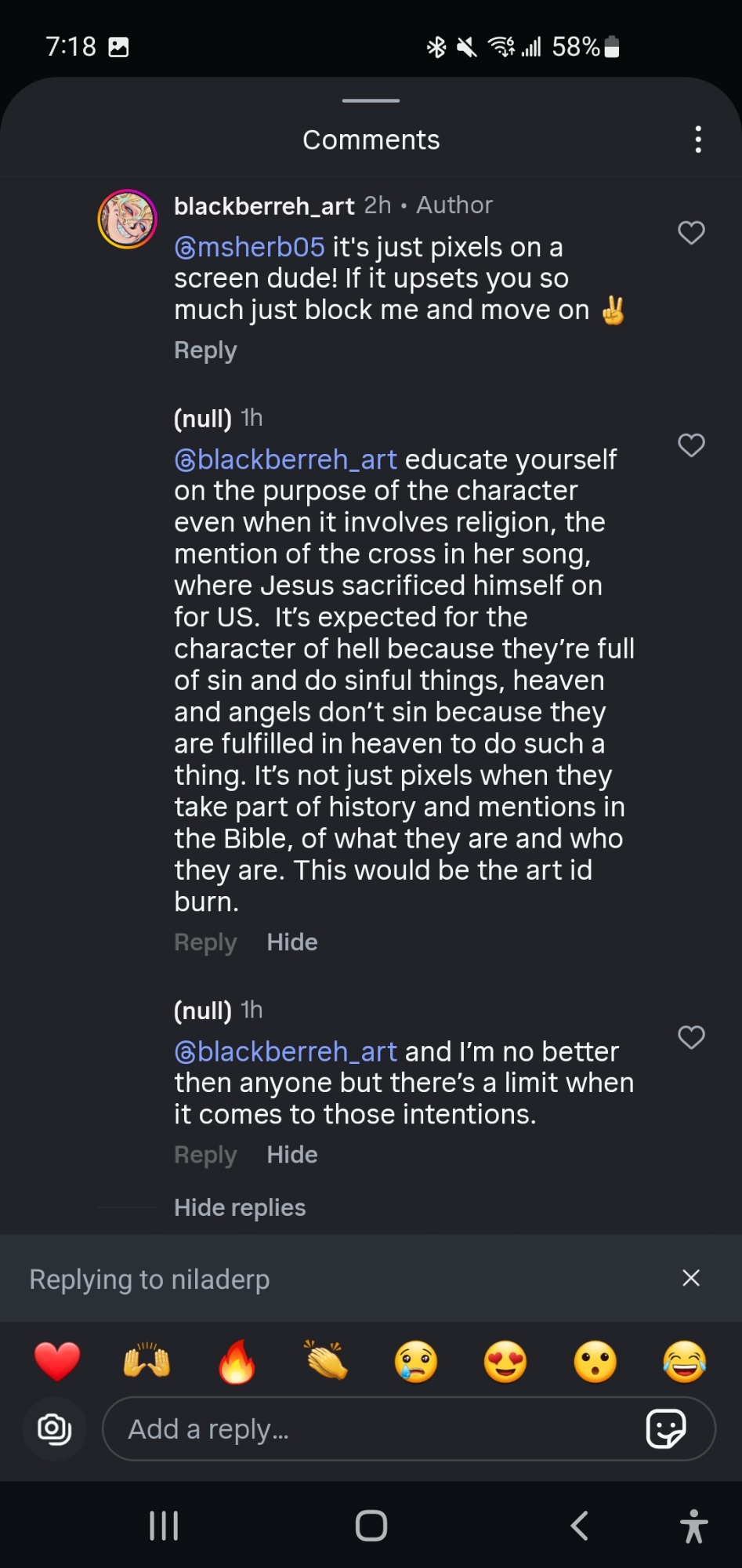Like blackberreh_art's comment with the heart

click(691, 233)
